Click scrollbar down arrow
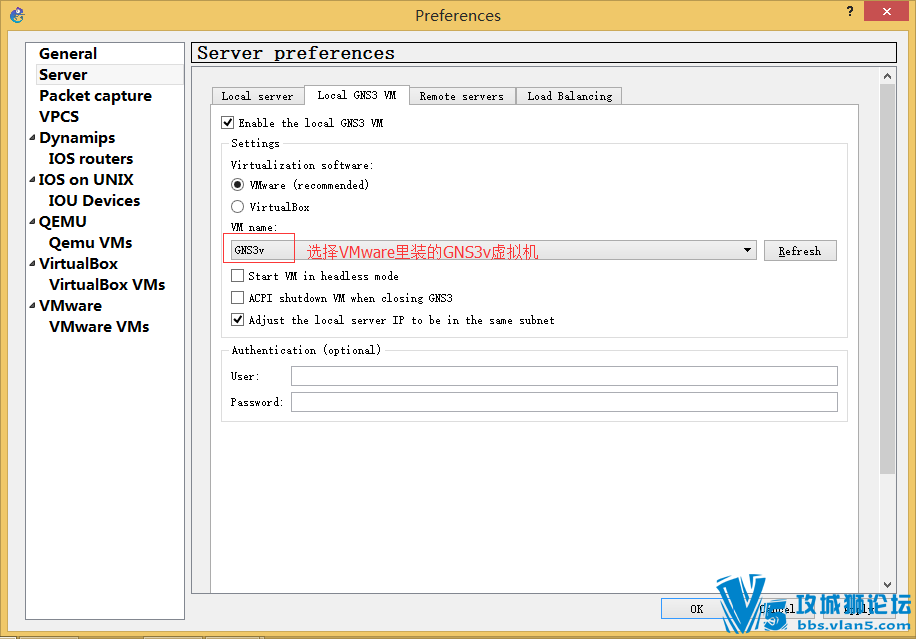 pos(887,585)
